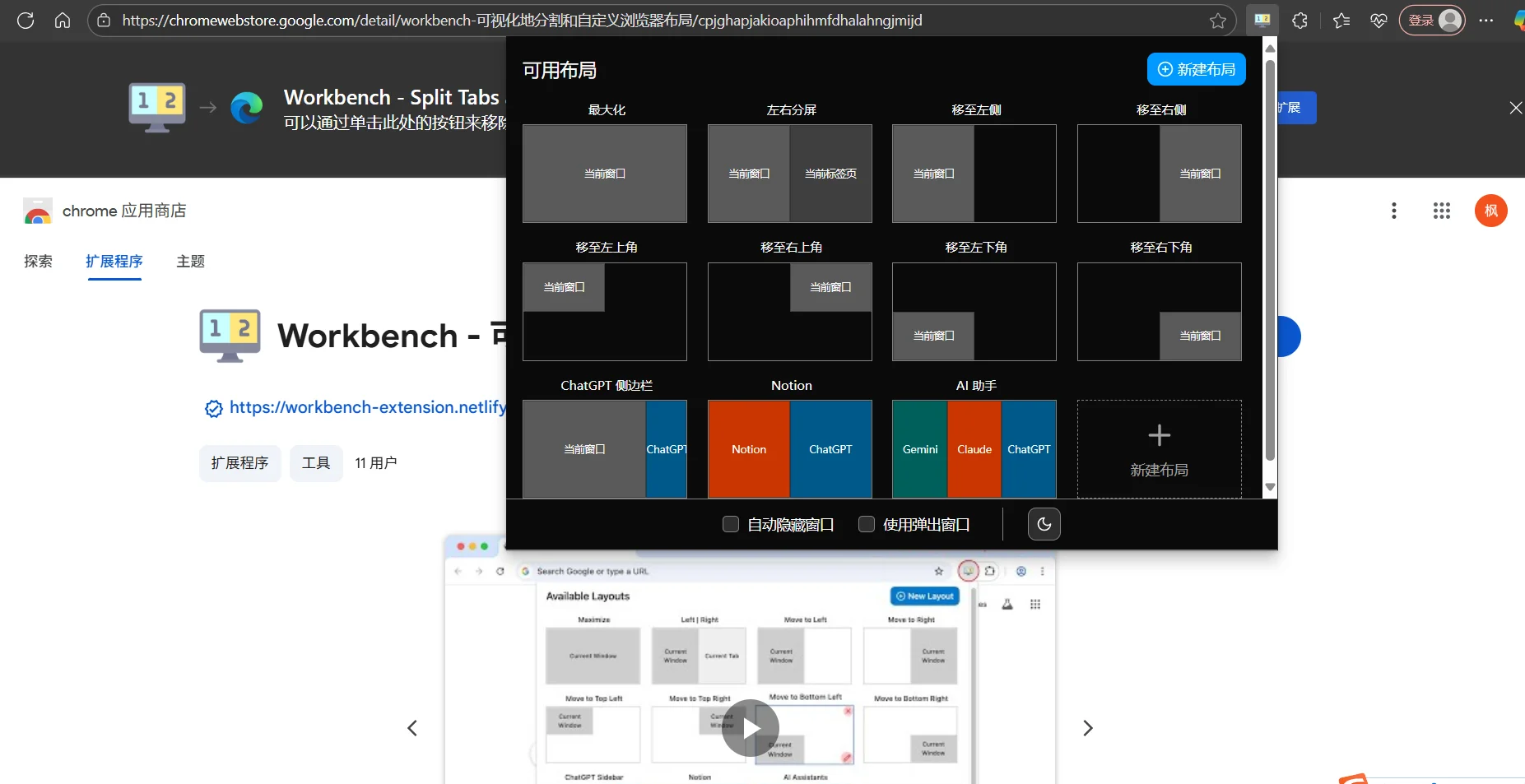Image resolution: width=1525 pixels, height=784 pixels.
Task: Go to the browser home page
Action: [x=63, y=21]
